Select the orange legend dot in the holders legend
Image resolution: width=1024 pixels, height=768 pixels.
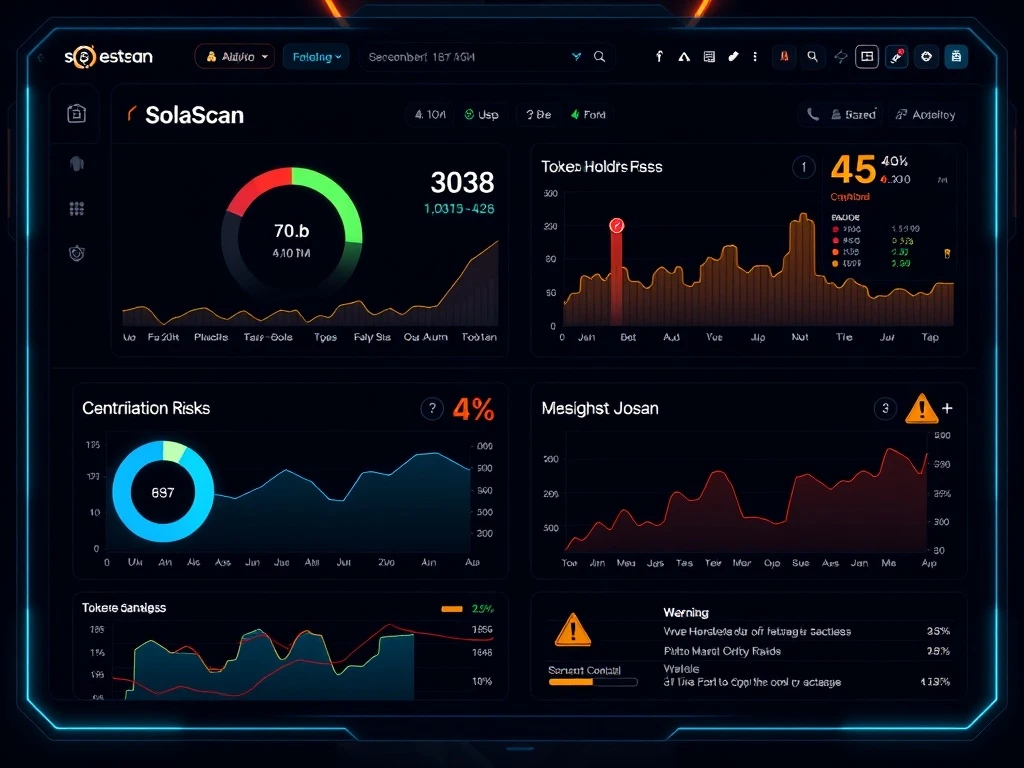(835, 263)
